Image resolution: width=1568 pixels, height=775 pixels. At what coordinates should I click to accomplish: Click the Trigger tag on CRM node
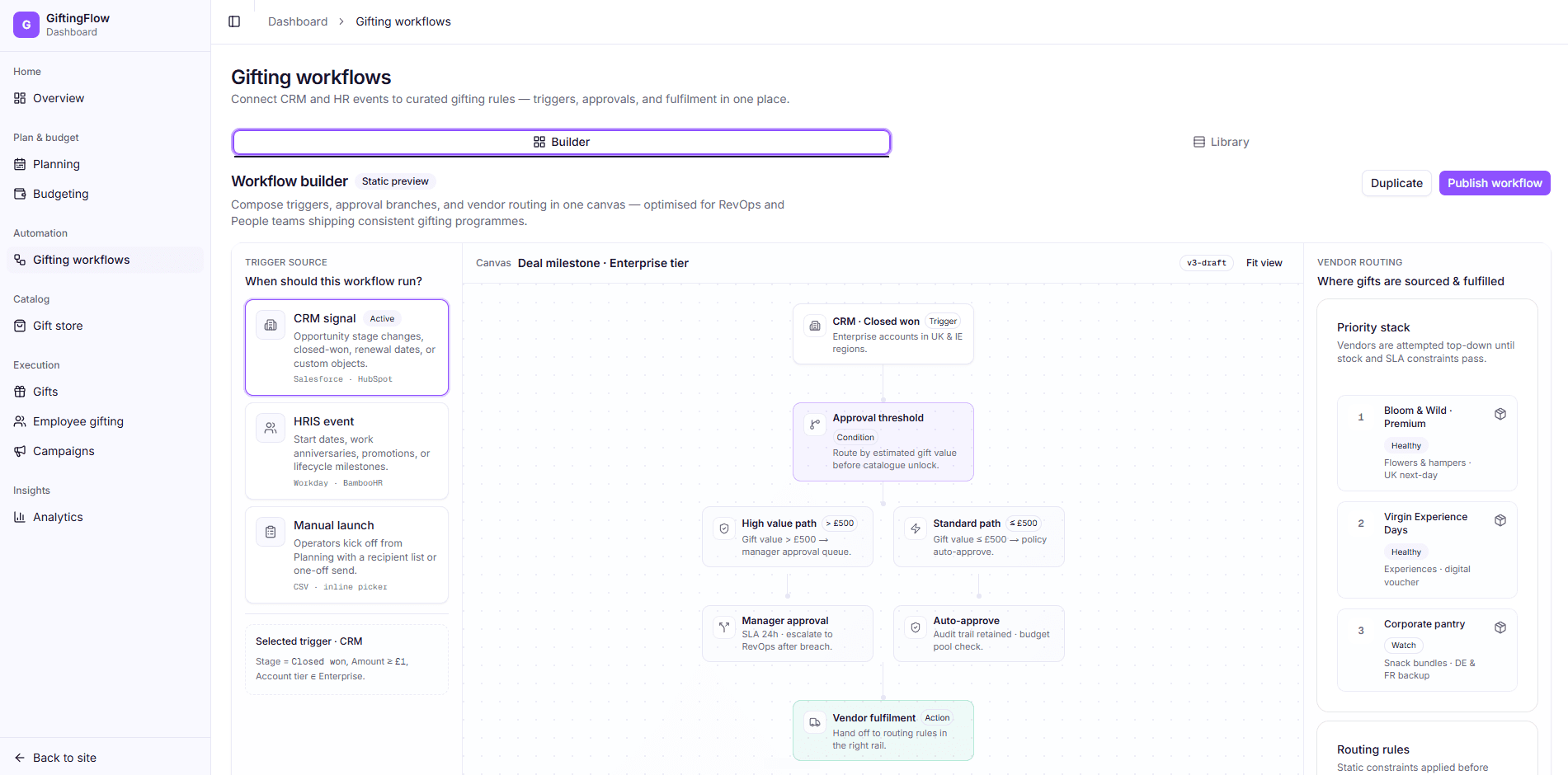tap(943, 322)
